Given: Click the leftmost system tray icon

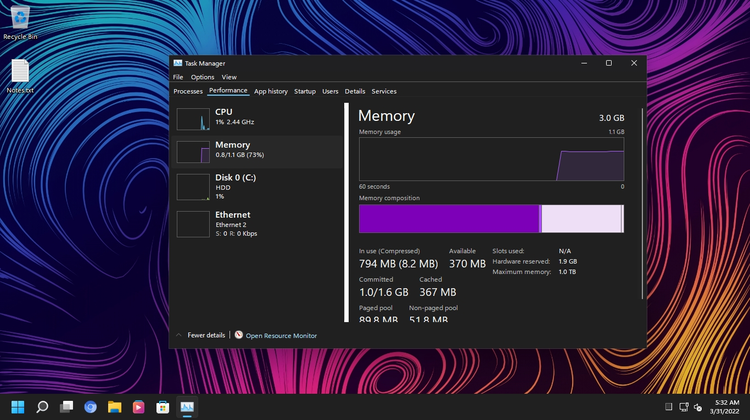Looking at the screenshot, I should pos(669,407).
